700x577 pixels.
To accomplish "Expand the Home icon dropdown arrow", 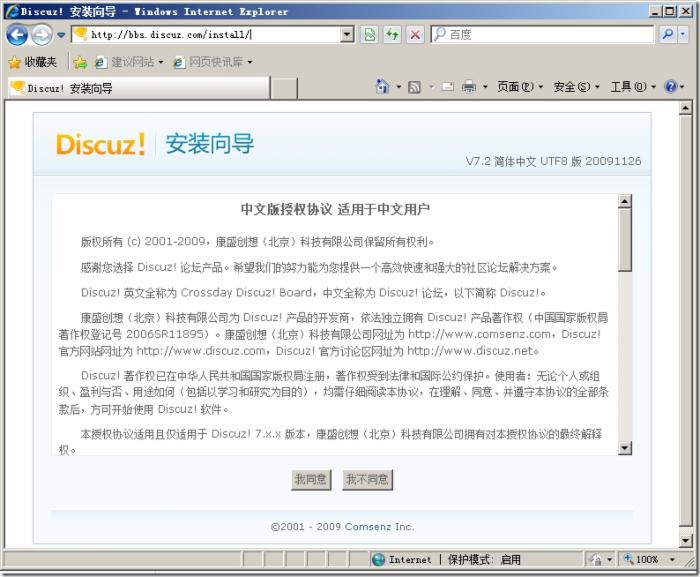I will coord(399,87).
